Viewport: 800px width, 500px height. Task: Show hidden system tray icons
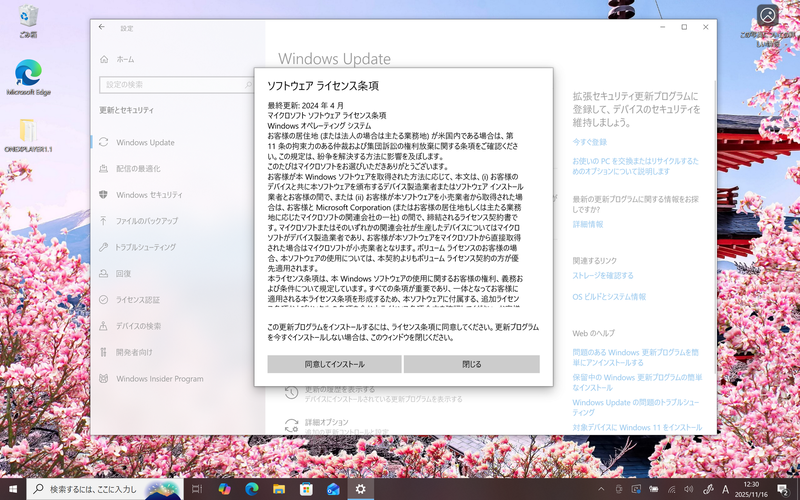[601, 489]
